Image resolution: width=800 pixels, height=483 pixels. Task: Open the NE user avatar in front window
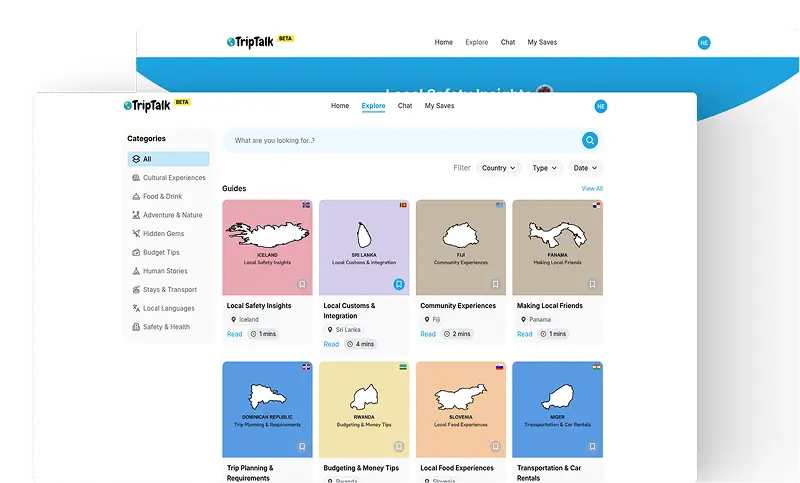601,106
